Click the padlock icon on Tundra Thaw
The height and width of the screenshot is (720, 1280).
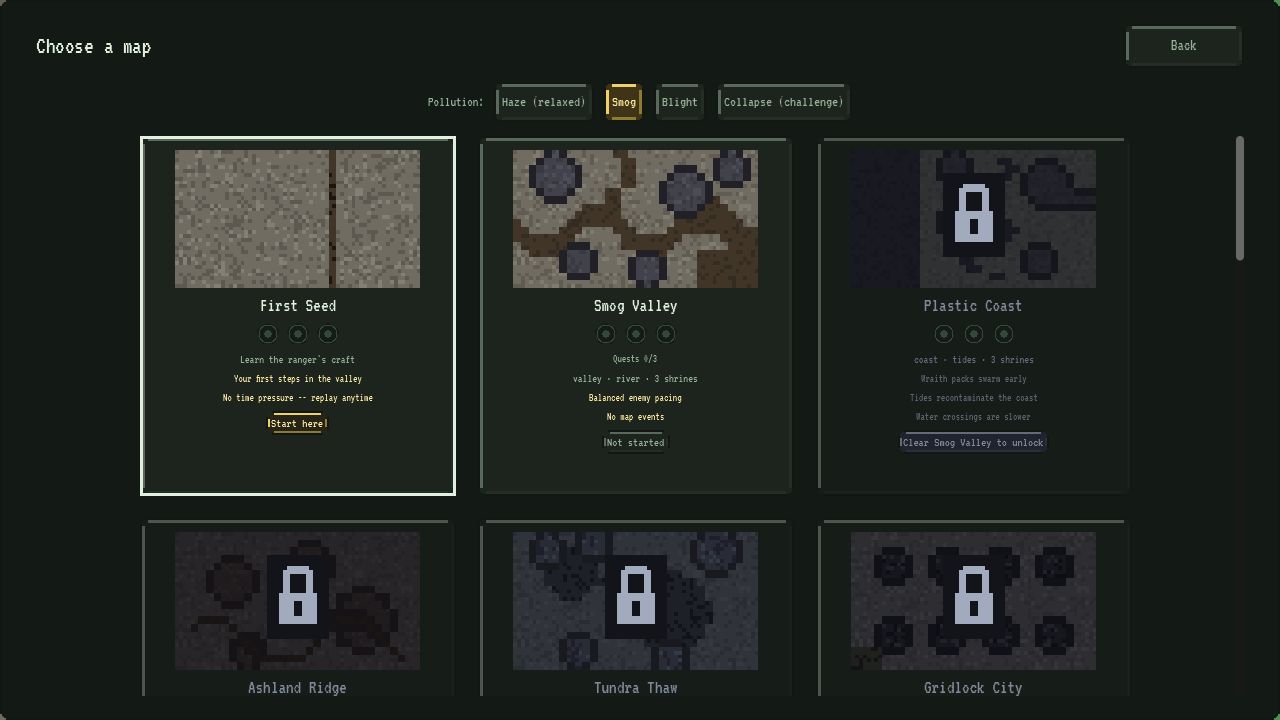tap(635, 594)
